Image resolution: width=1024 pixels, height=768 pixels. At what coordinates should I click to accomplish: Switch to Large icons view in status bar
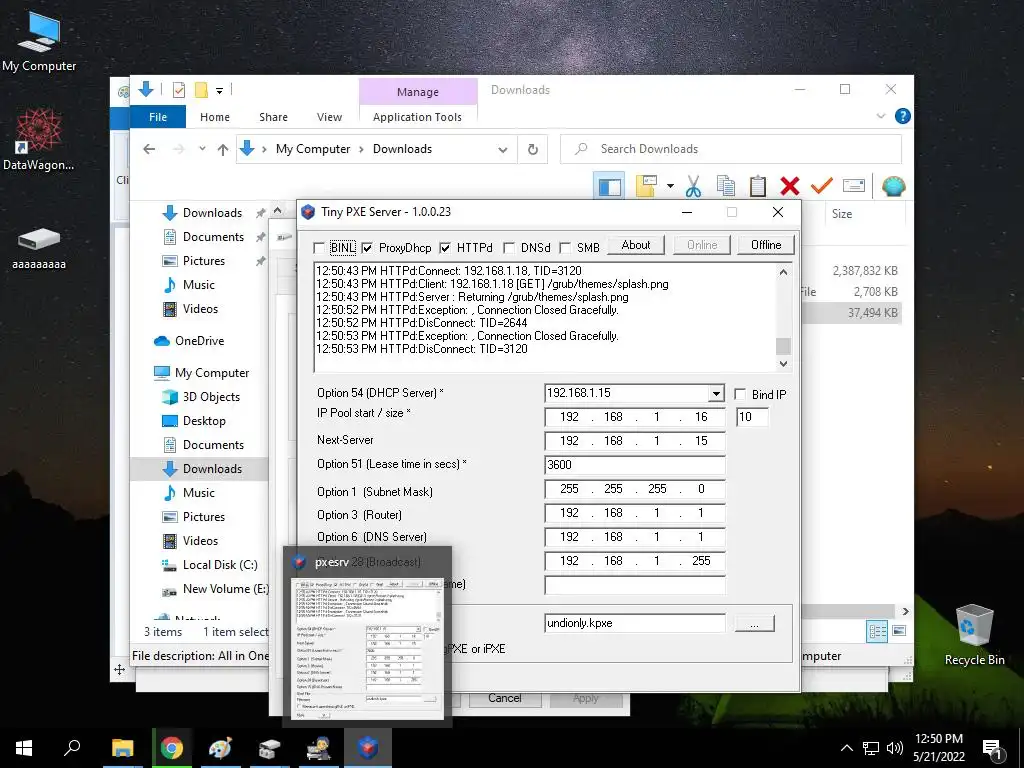click(899, 631)
